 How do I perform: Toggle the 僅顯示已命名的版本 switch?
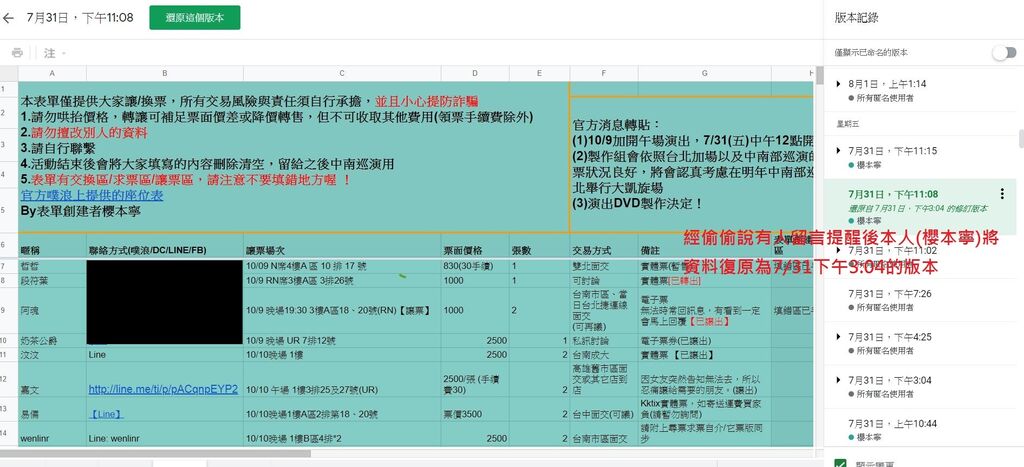(1004, 53)
